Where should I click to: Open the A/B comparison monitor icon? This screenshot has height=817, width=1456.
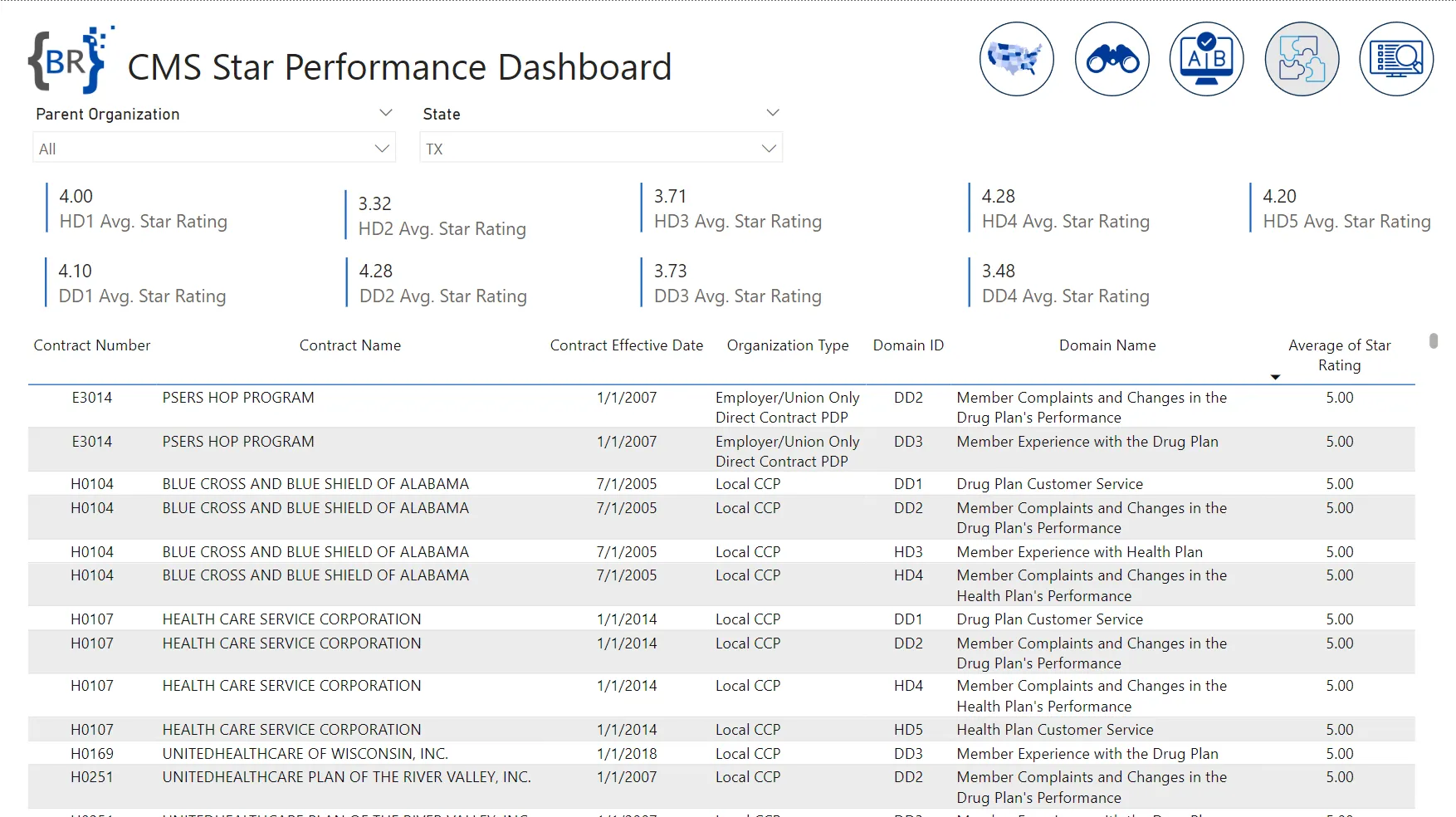click(1206, 59)
